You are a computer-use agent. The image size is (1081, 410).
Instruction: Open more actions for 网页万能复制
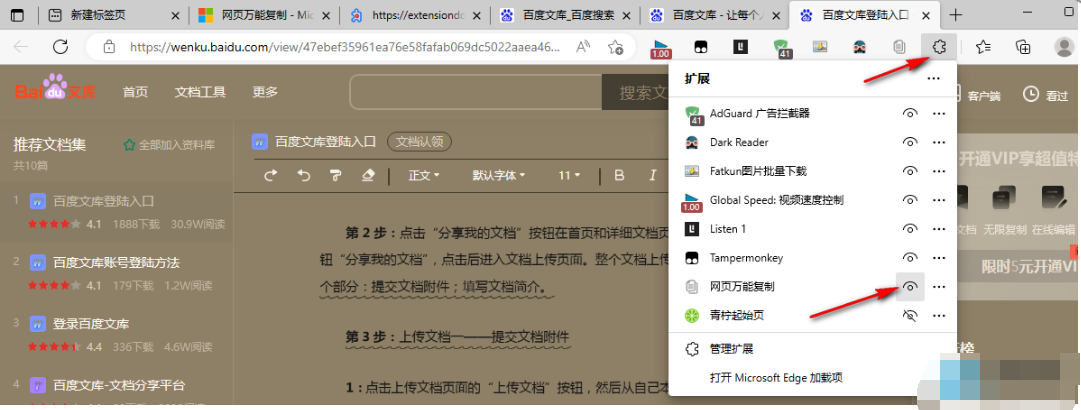tap(938, 287)
